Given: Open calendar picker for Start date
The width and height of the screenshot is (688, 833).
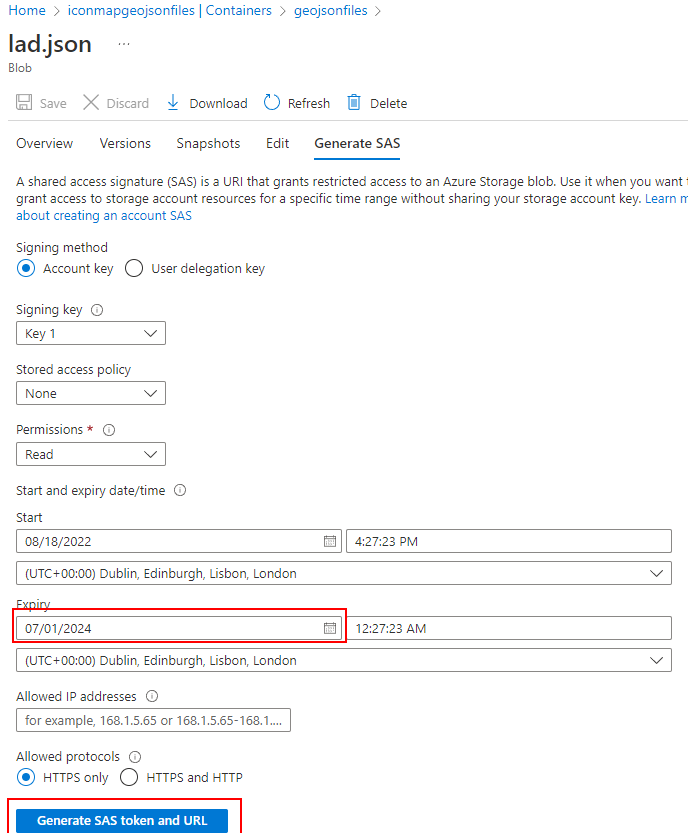Looking at the screenshot, I should 330,541.
